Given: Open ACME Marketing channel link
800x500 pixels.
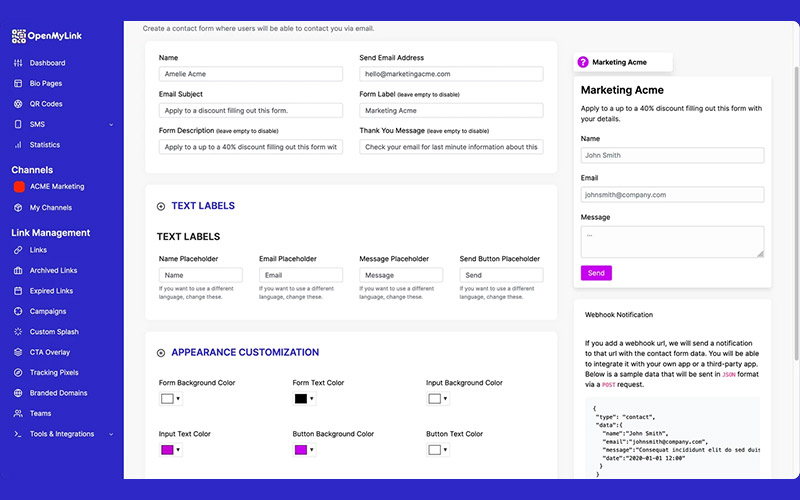Looking at the screenshot, I should click(x=57, y=186).
